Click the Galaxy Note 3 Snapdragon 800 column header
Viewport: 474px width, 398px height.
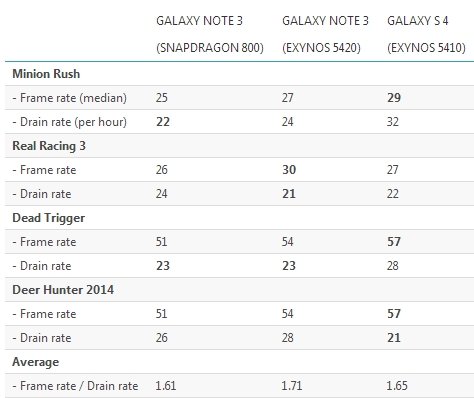(210, 34)
